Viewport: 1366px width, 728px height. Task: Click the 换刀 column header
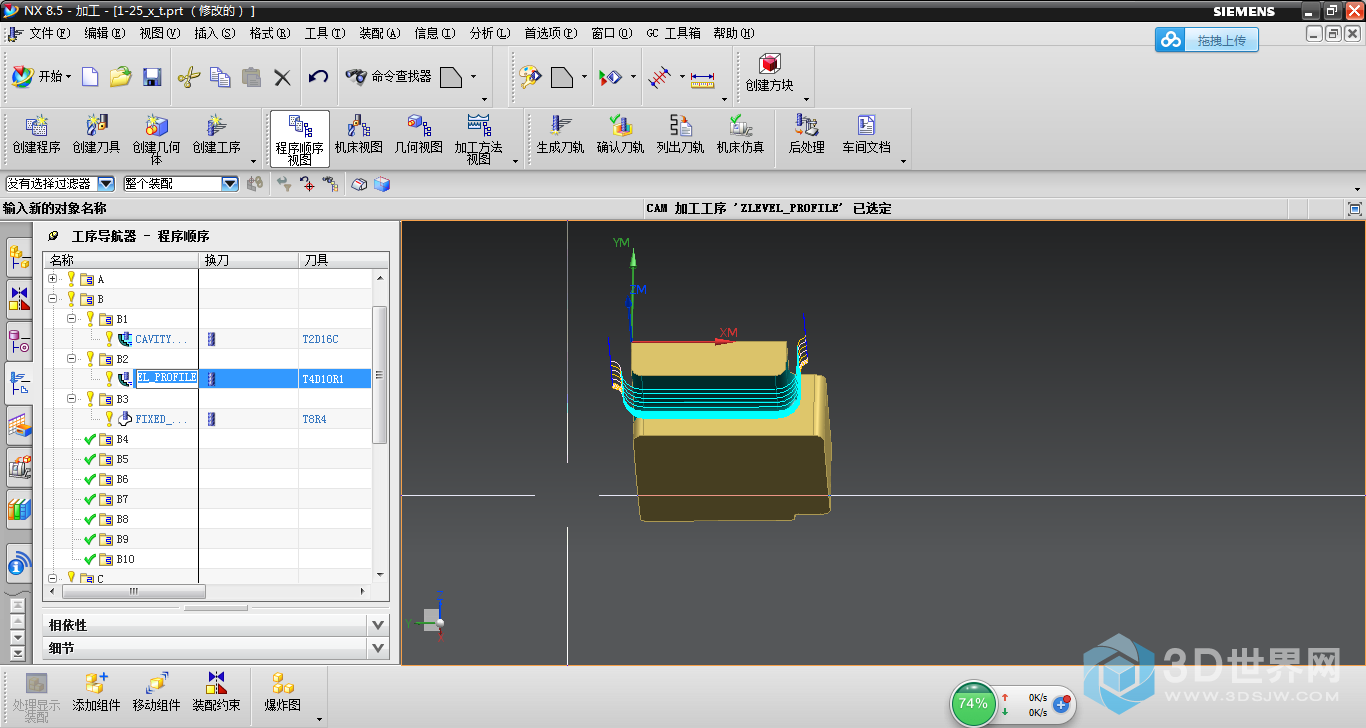(x=248, y=260)
